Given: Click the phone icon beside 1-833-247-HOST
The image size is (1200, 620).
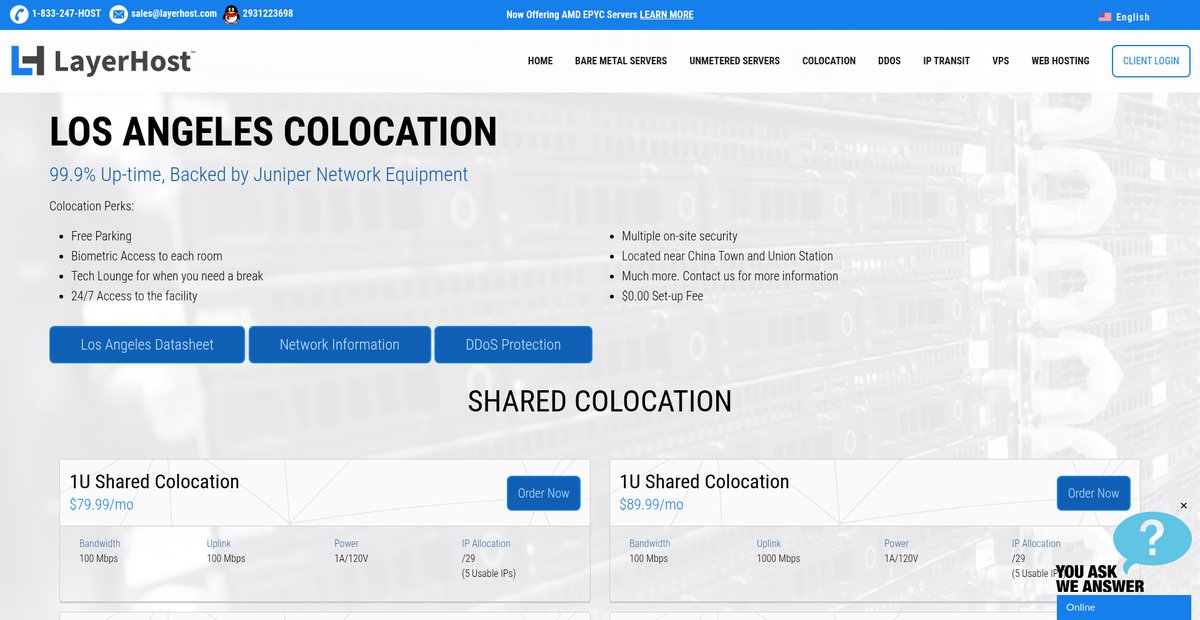Looking at the screenshot, I should (19, 14).
